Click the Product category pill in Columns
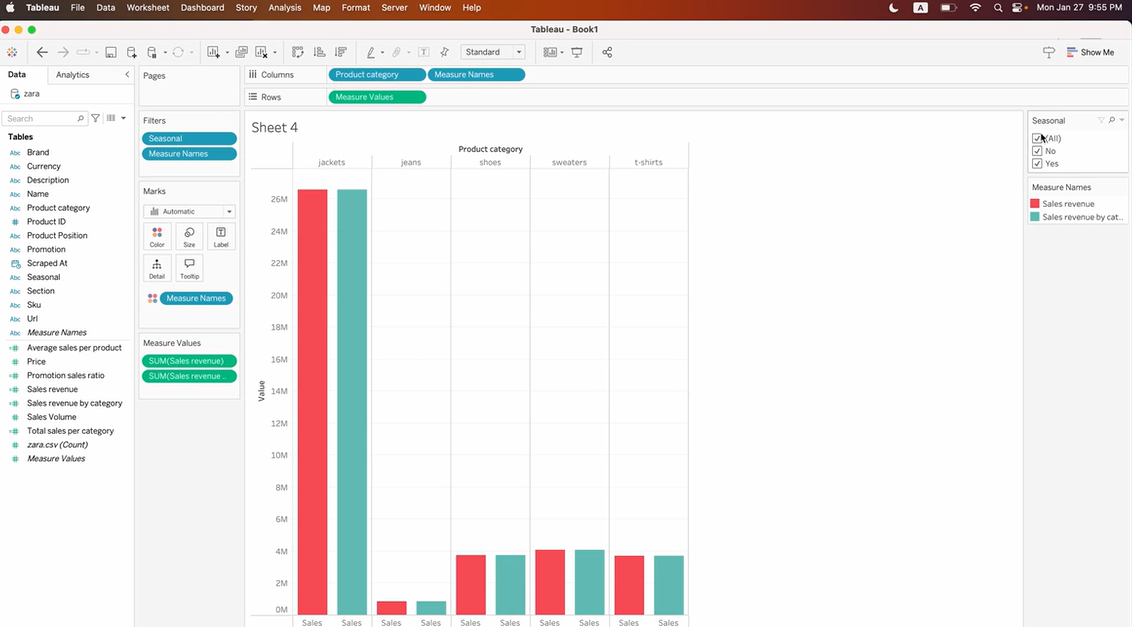 [377, 74]
